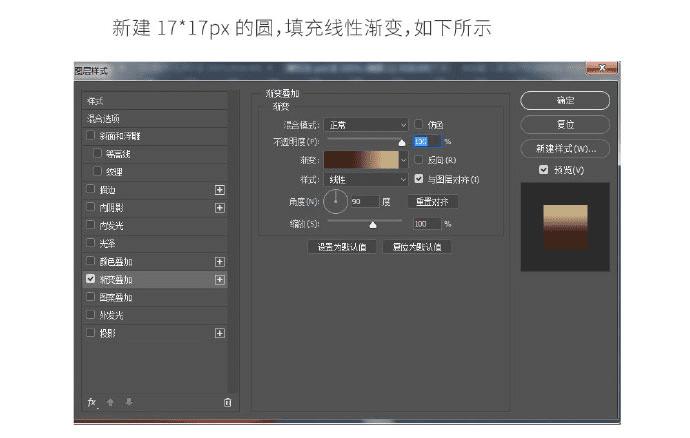Screen dimensions: 690x438
Task: Toggle the 预览 (Preview) checkbox
Action: (x=543, y=169)
